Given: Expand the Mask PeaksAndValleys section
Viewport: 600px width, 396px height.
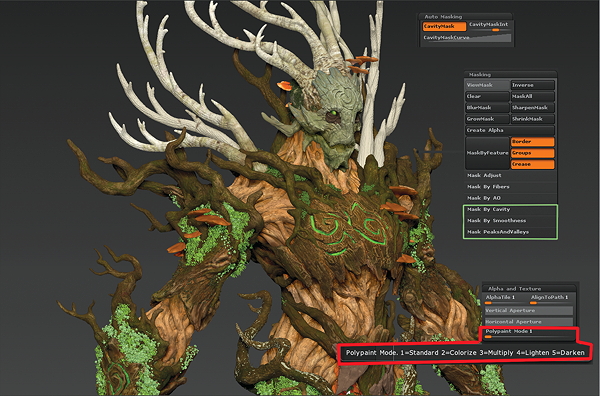Looking at the screenshot, I should (510, 232).
